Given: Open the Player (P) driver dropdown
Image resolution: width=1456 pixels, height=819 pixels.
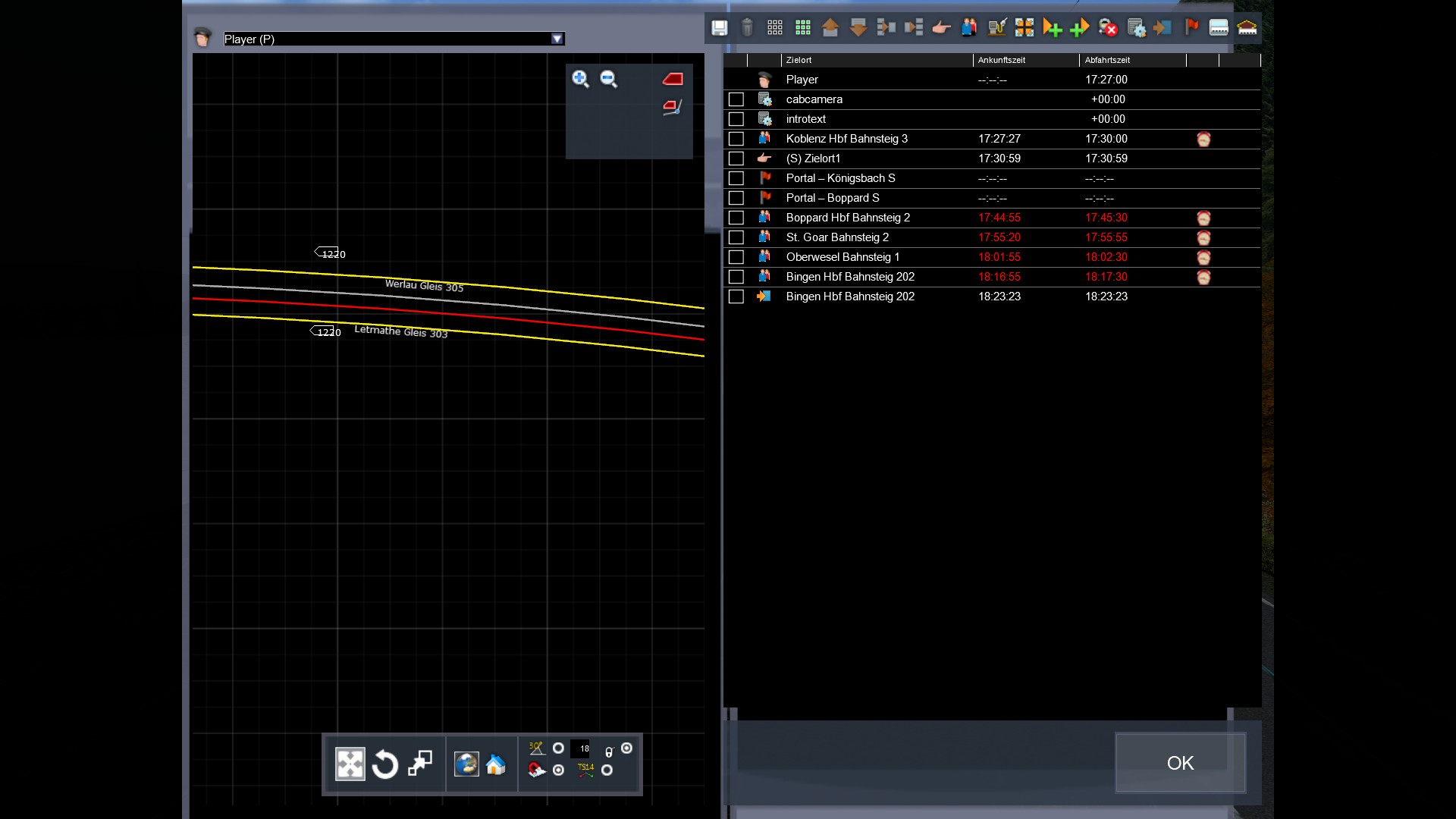Looking at the screenshot, I should 557,39.
